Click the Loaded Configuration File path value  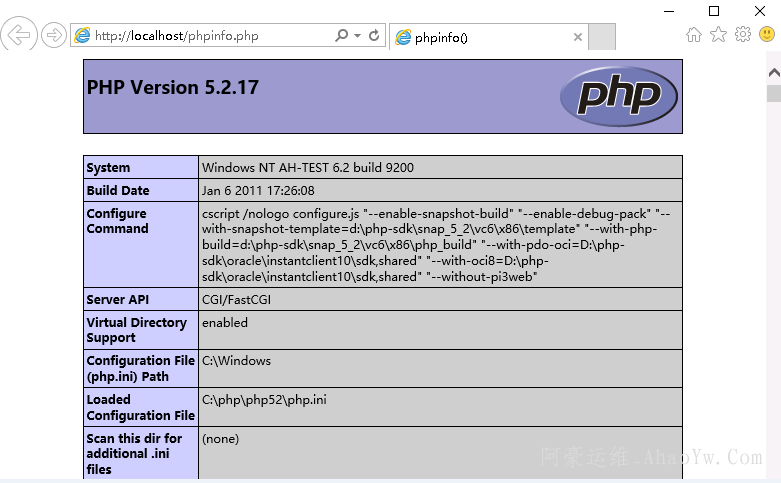point(264,400)
